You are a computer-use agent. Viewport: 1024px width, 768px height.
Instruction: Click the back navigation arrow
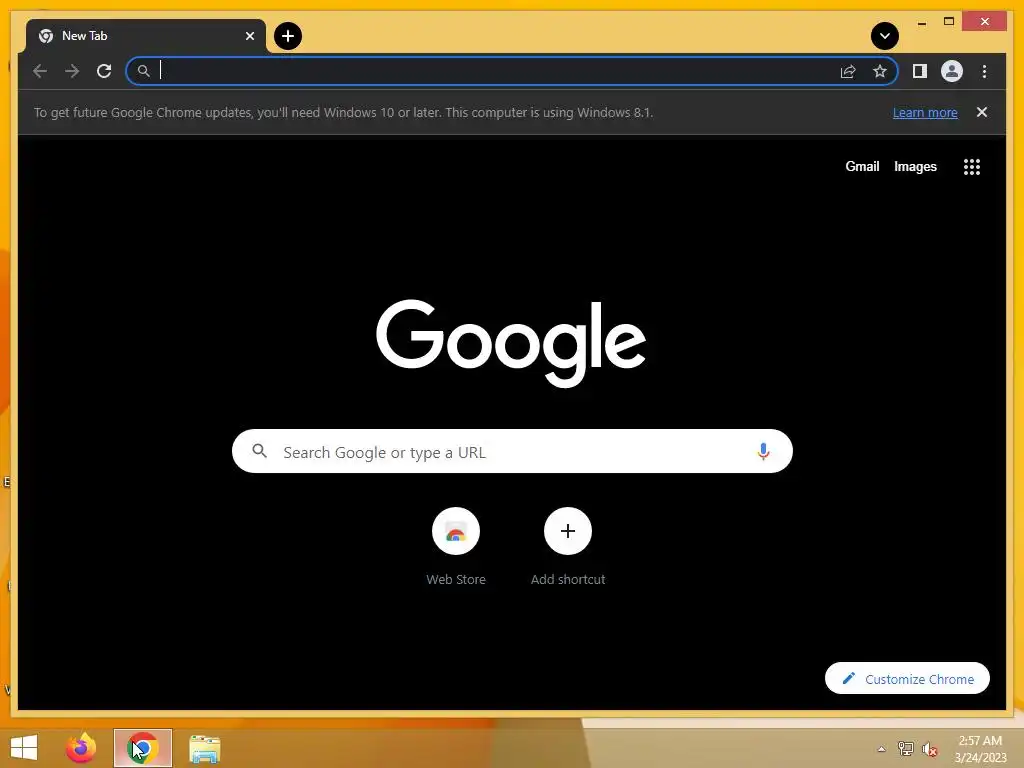(40, 71)
